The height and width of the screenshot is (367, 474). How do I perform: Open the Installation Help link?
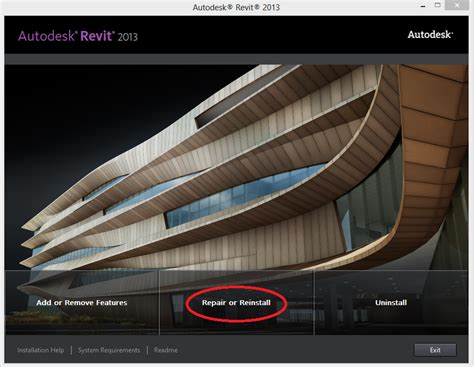coord(41,350)
